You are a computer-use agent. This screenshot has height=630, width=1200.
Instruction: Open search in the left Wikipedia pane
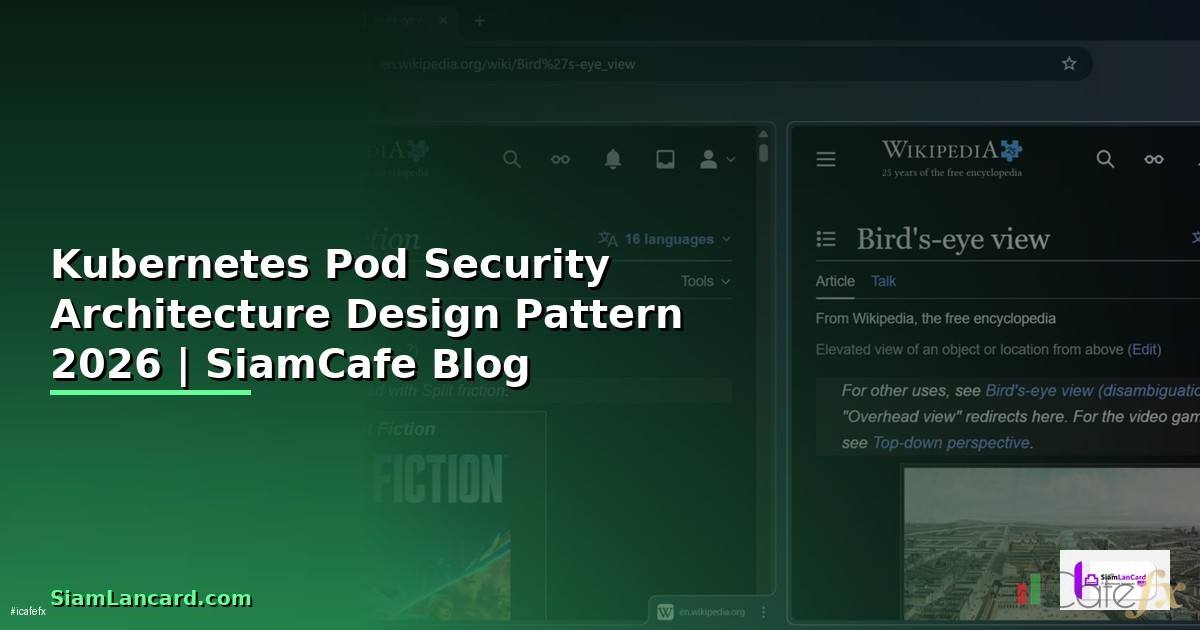(512, 159)
